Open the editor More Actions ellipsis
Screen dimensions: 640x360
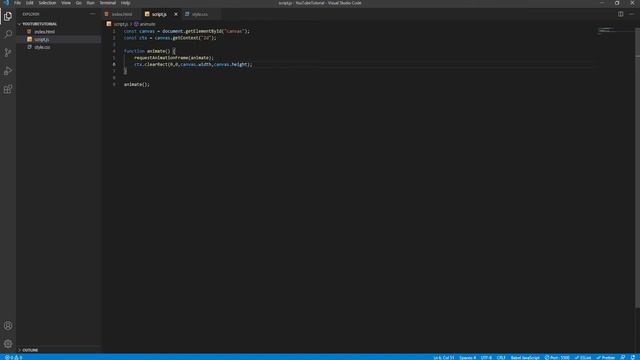click(x=631, y=14)
